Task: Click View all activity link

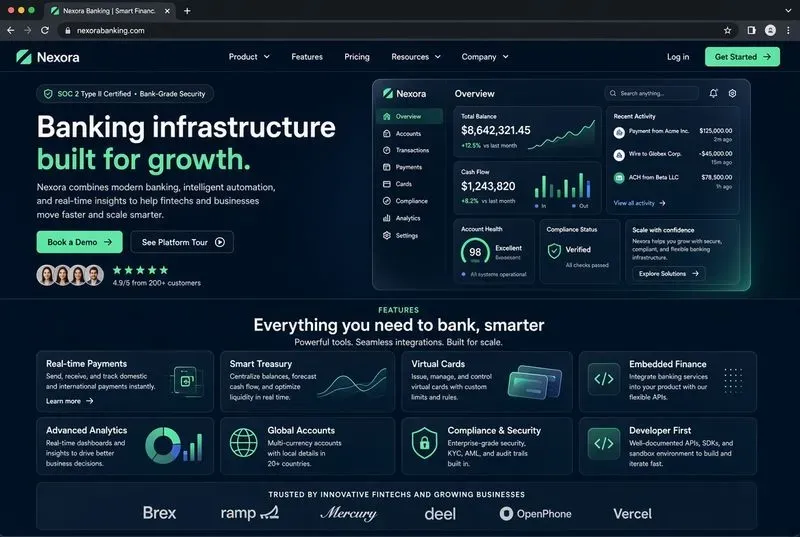Action: point(639,203)
